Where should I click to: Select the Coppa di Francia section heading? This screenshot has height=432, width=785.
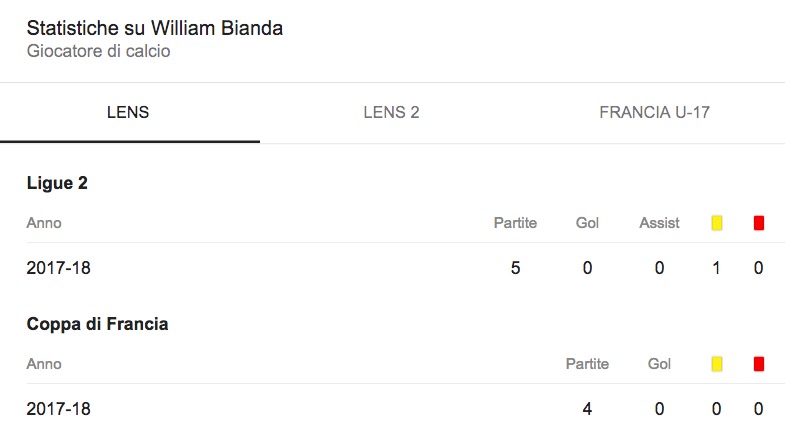pos(97,324)
